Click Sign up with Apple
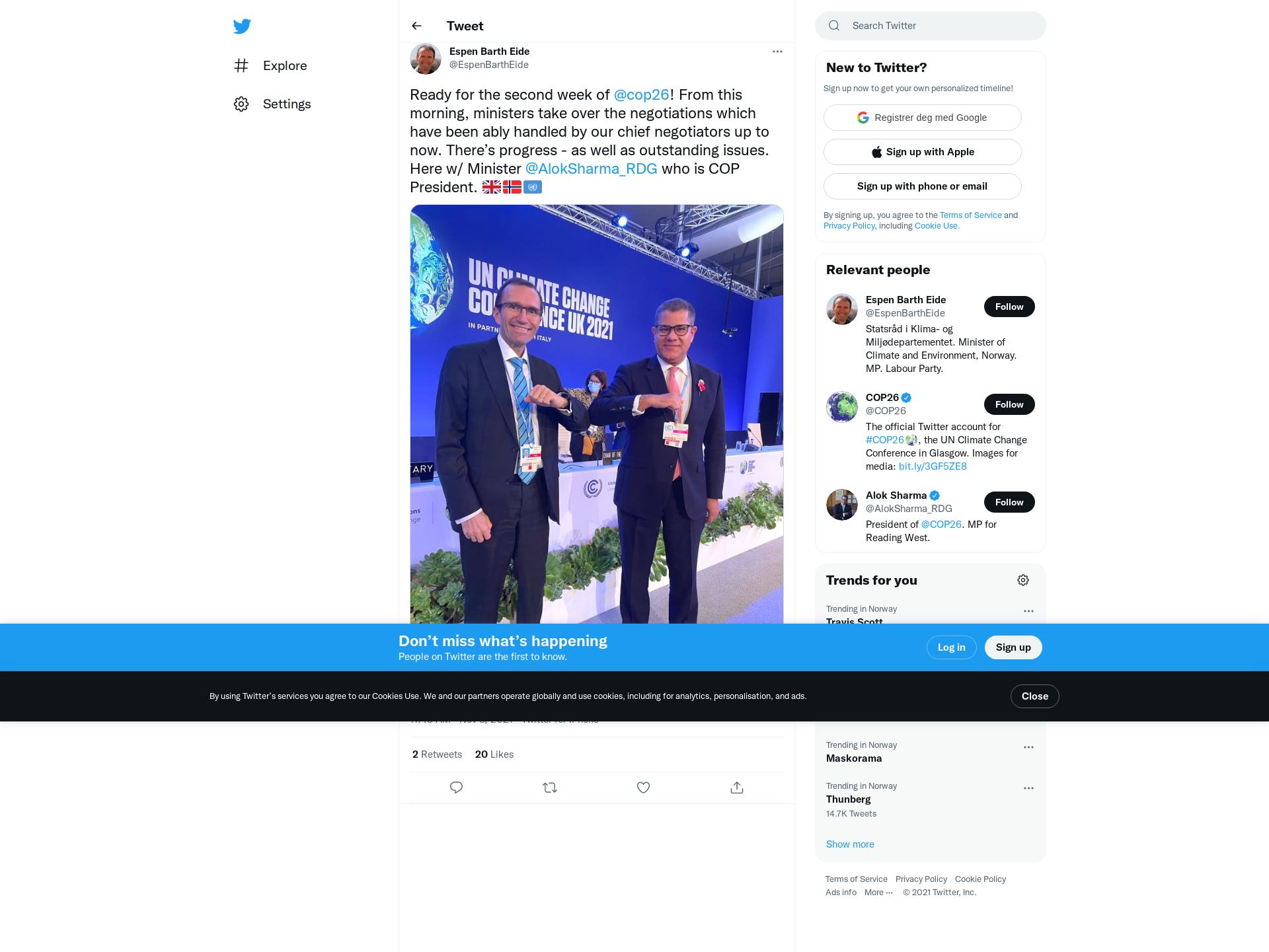Viewport: 1269px width, 952px height. 923,152
